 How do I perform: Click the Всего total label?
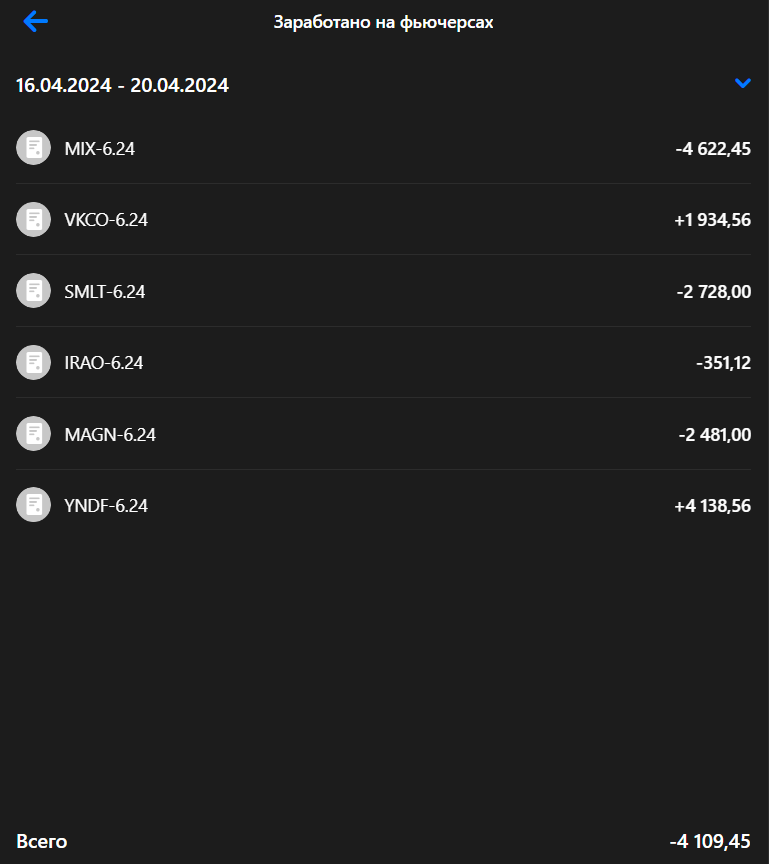point(42,841)
